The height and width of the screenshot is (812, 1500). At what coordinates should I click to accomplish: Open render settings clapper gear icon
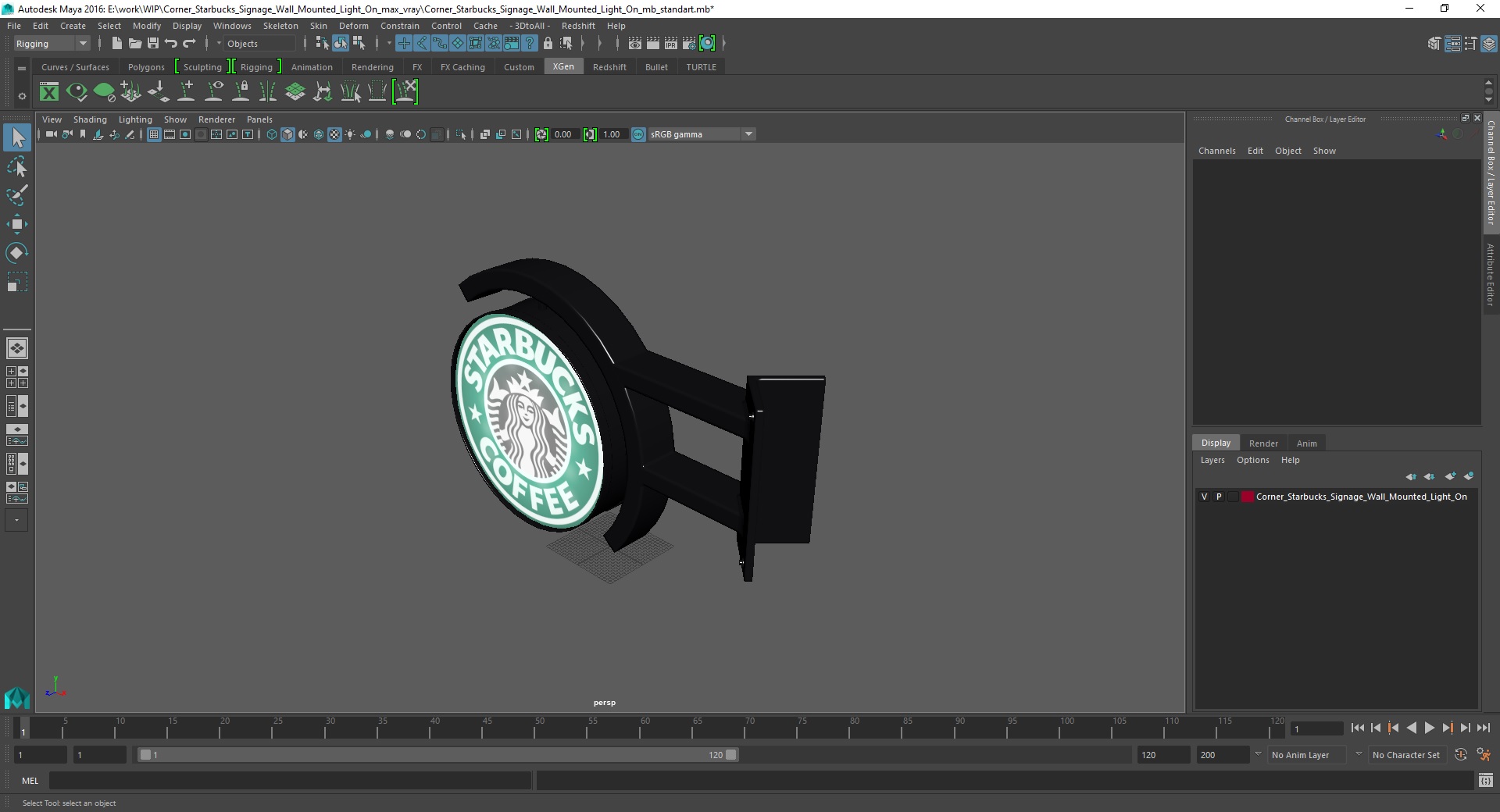689,44
